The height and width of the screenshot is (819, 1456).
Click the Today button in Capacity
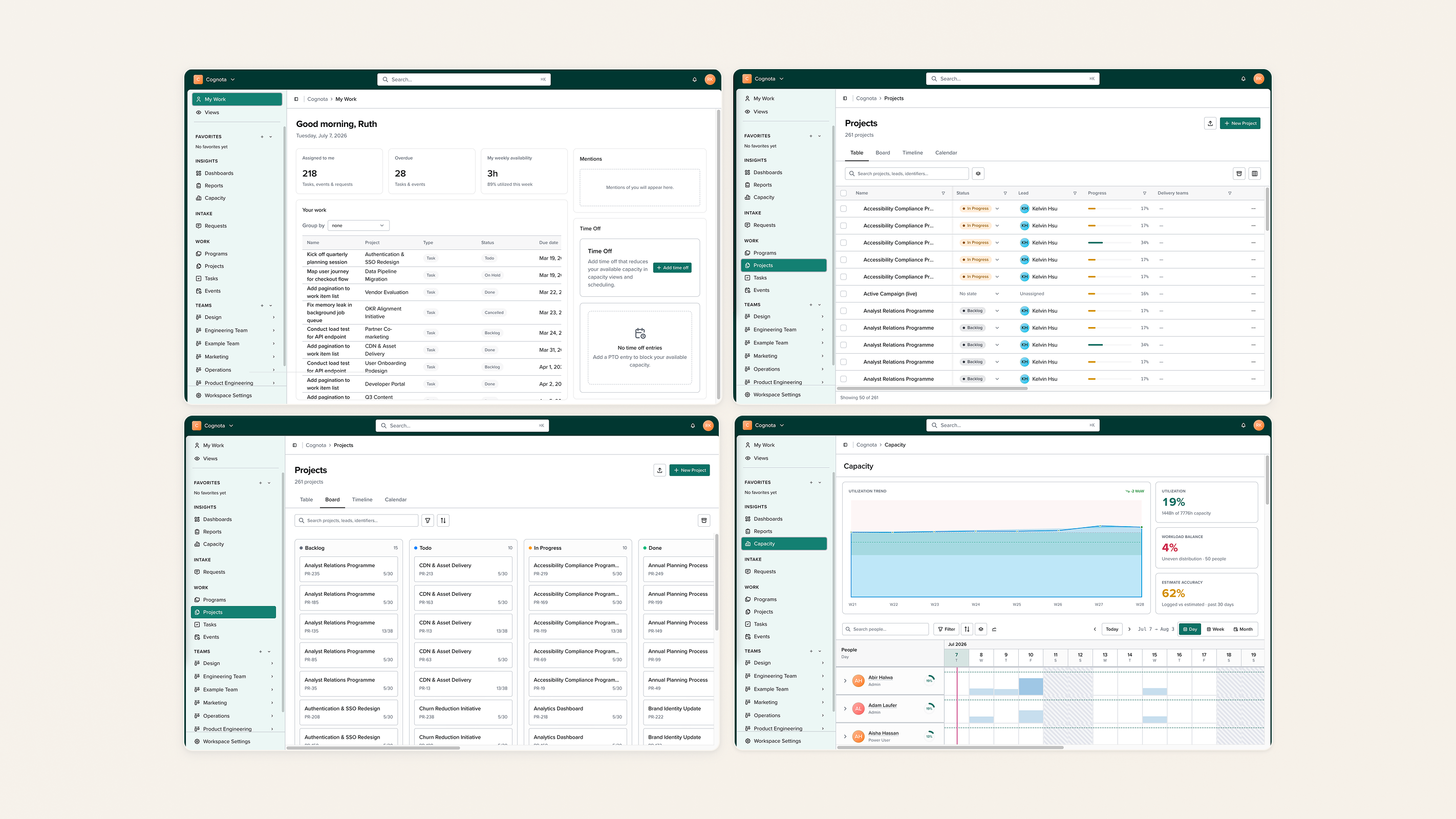pos(1112,629)
